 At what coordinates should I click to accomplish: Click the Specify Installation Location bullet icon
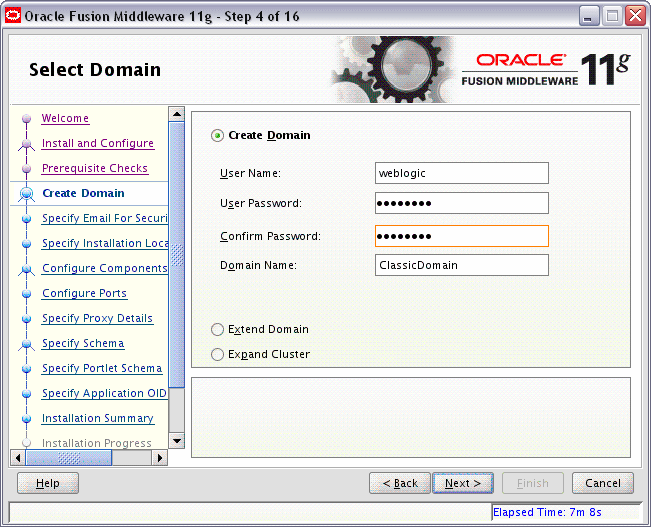coord(27,244)
